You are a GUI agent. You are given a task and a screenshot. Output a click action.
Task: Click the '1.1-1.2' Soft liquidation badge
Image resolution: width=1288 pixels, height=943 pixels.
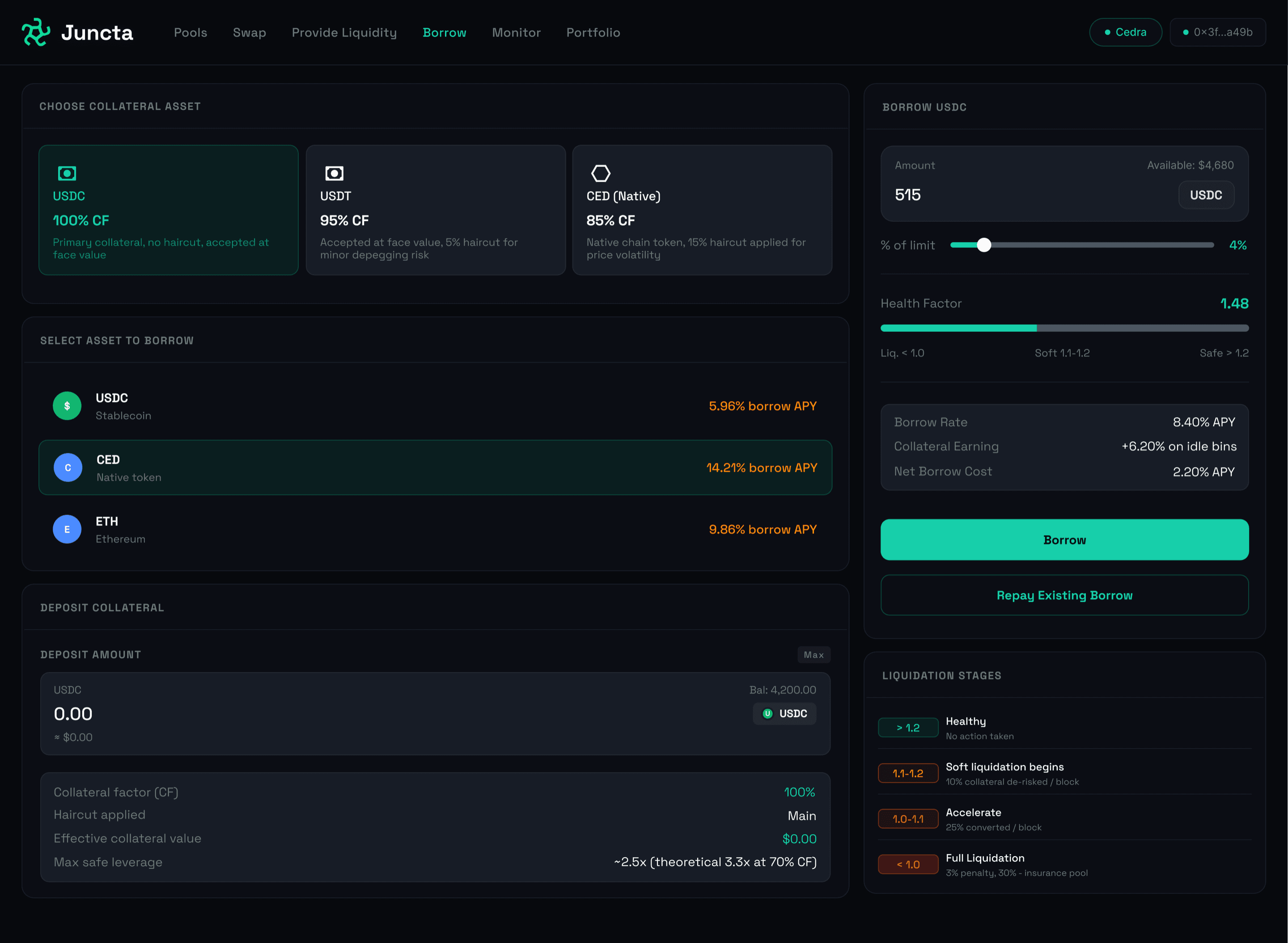[908, 774]
